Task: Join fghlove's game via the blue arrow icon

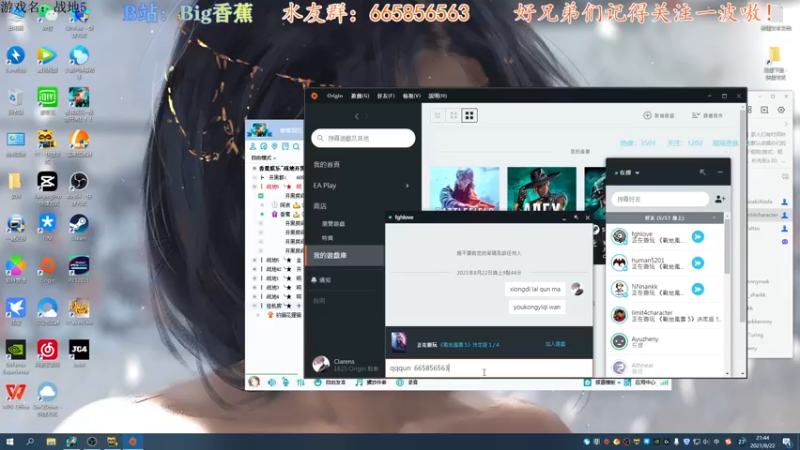Action: 697,237
